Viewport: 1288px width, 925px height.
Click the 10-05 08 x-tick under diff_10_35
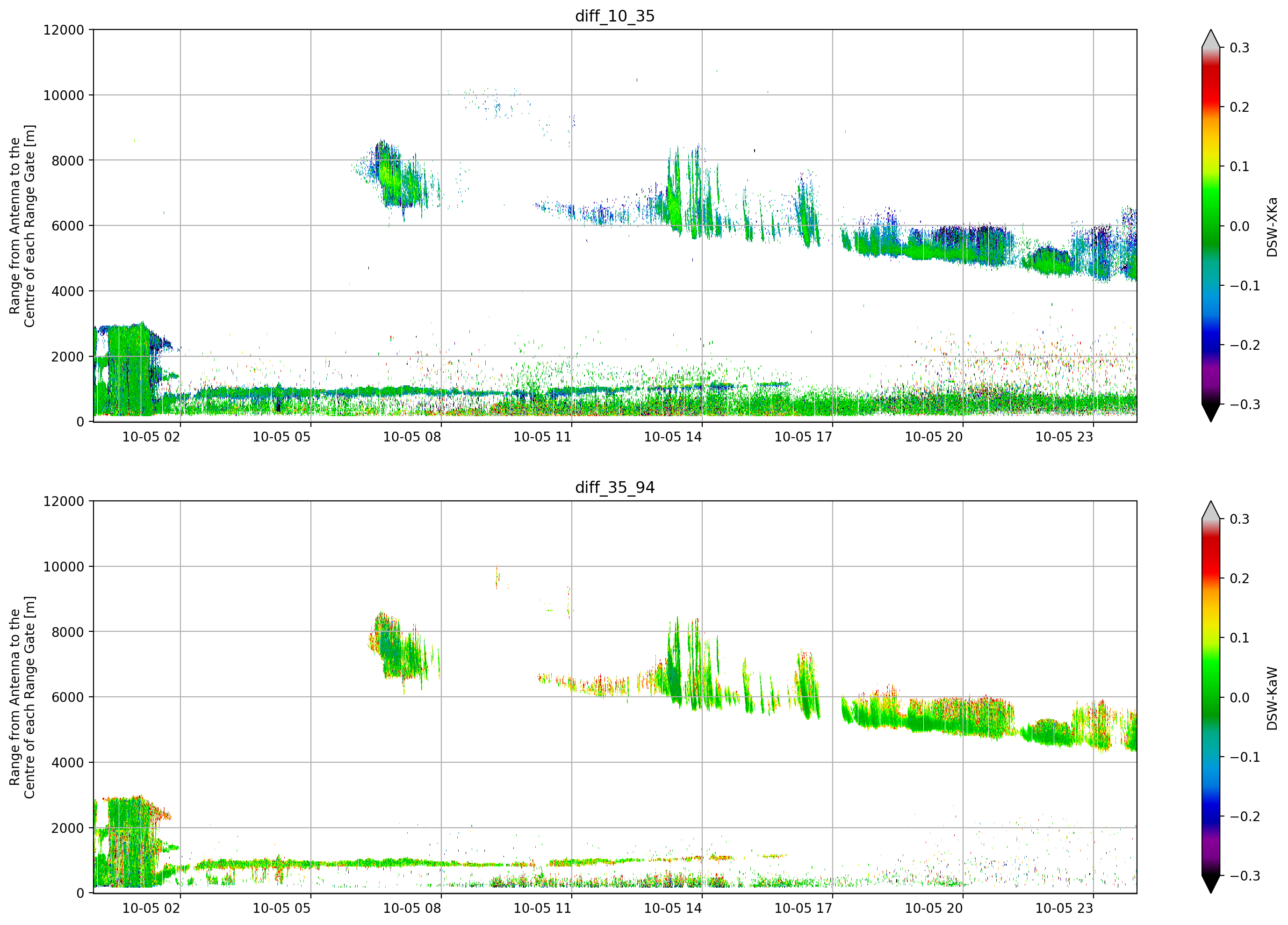click(x=412, y=437)
